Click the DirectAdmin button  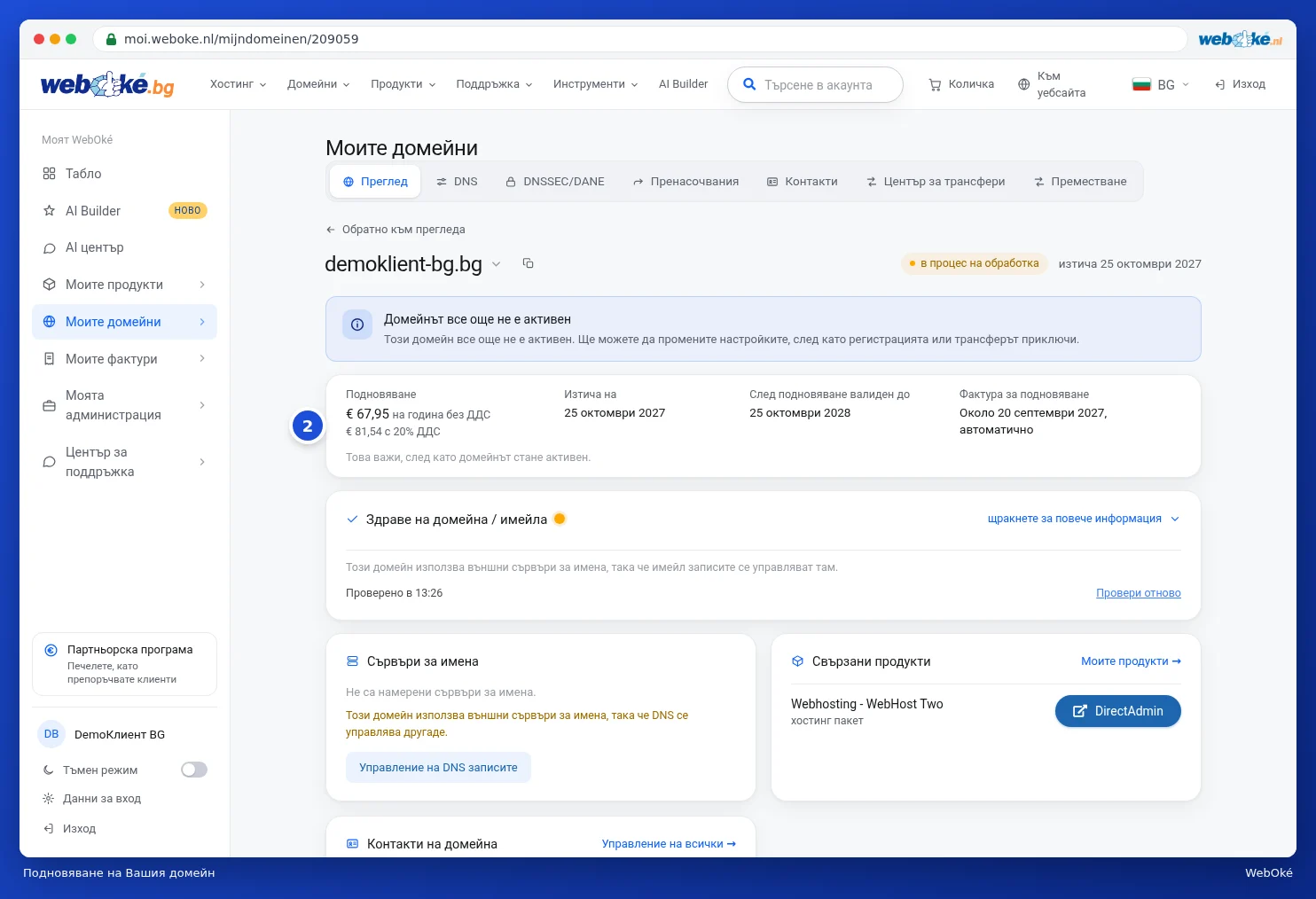pos(1118,711)
